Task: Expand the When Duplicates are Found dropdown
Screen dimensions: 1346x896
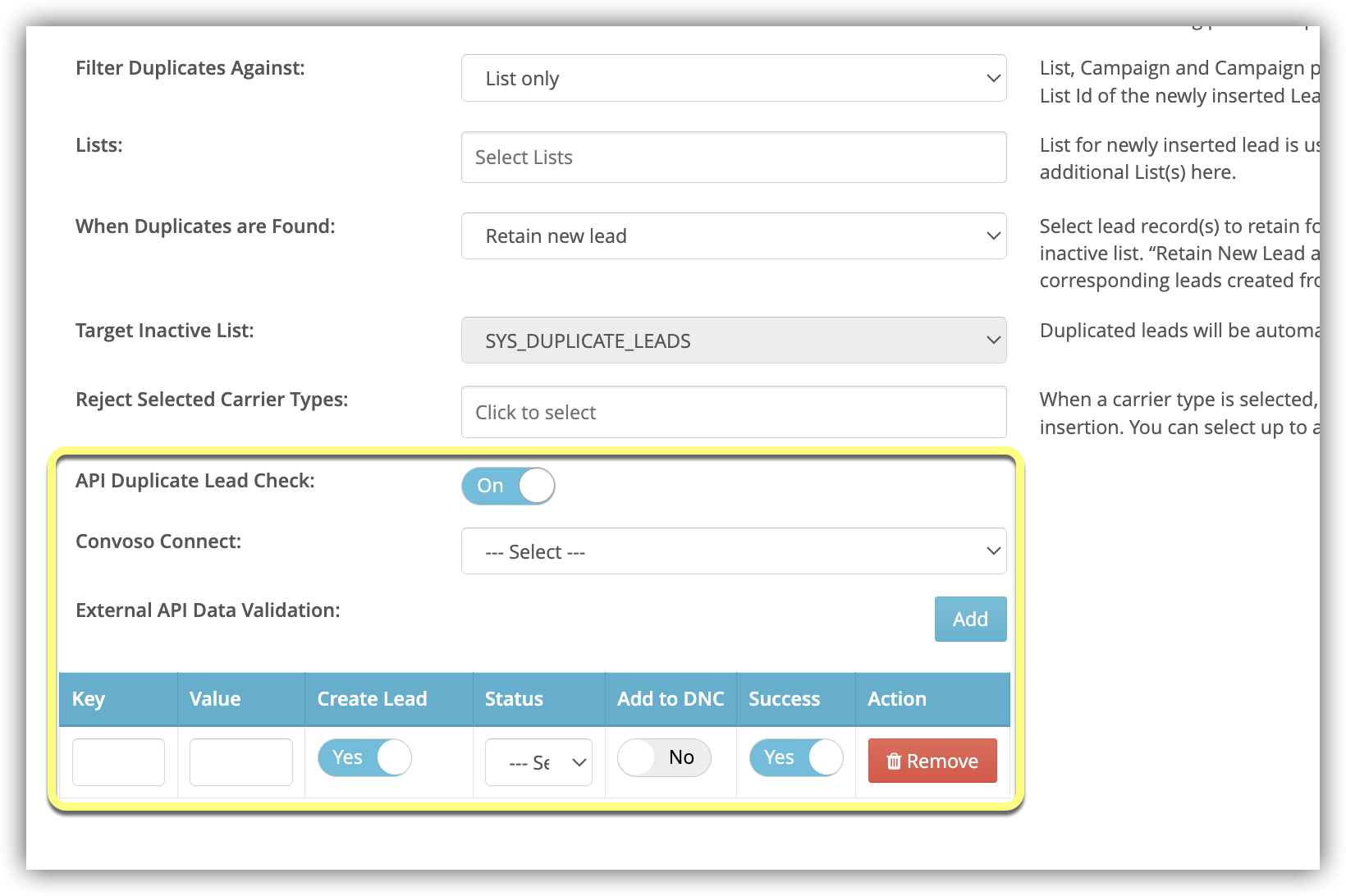Action: coord(732,236)
